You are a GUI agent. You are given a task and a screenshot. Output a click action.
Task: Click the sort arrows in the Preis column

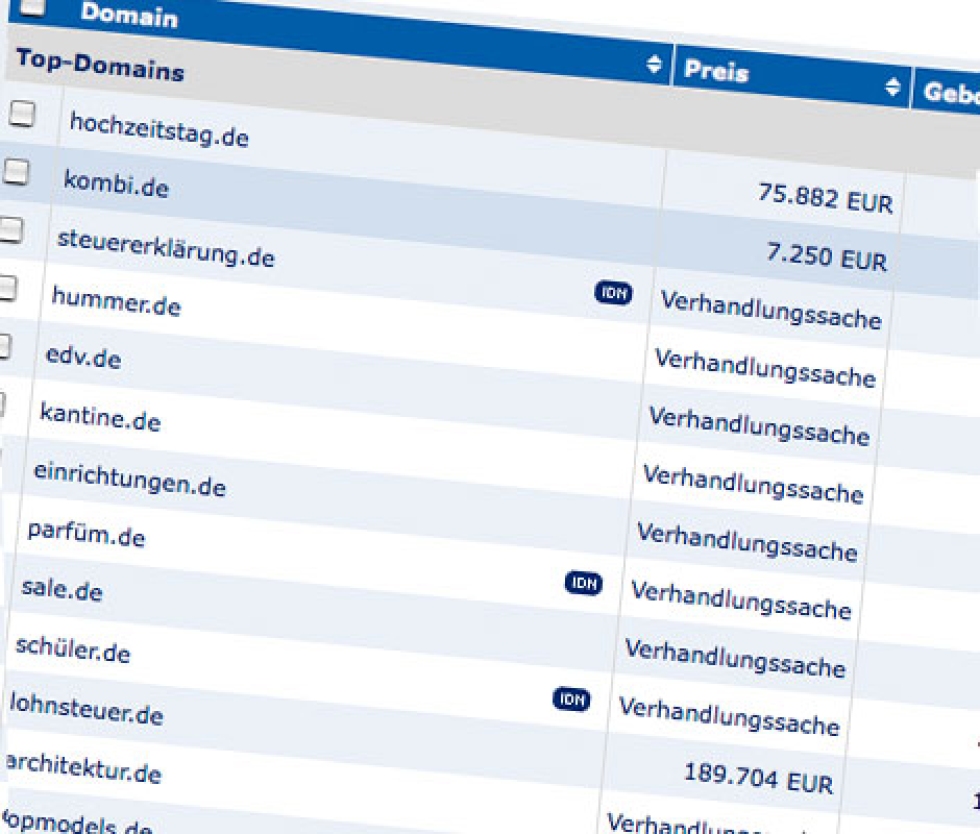(x=892, y=87)
